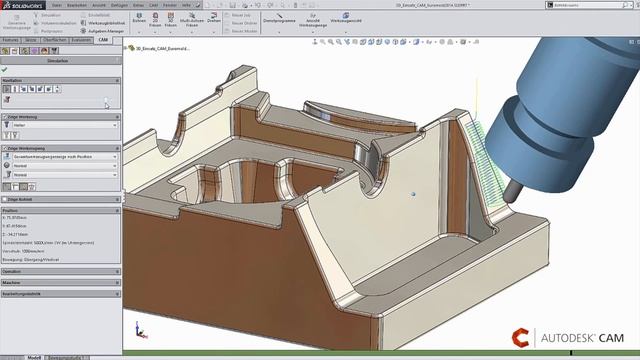Open Gesamtwerkzeugweganzeige toolpath dropdown

(x=65, y=157)
